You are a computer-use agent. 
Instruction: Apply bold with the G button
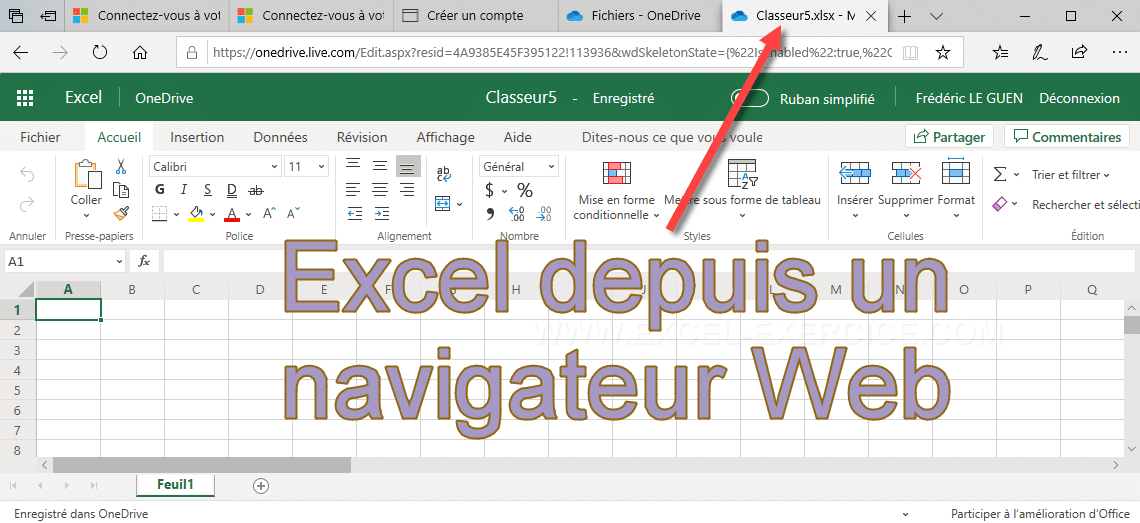[x=160, y=190]
